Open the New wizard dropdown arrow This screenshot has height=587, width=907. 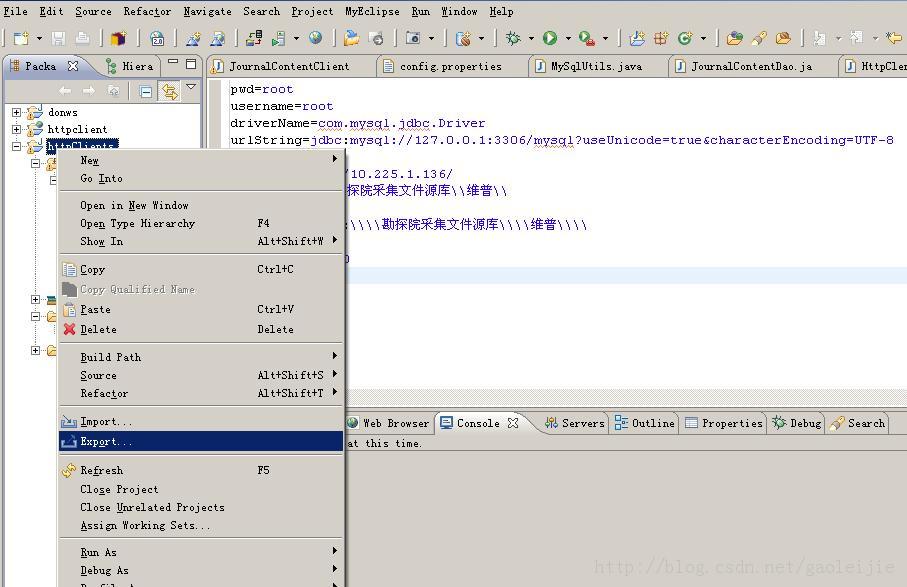(x=39, y=39)
